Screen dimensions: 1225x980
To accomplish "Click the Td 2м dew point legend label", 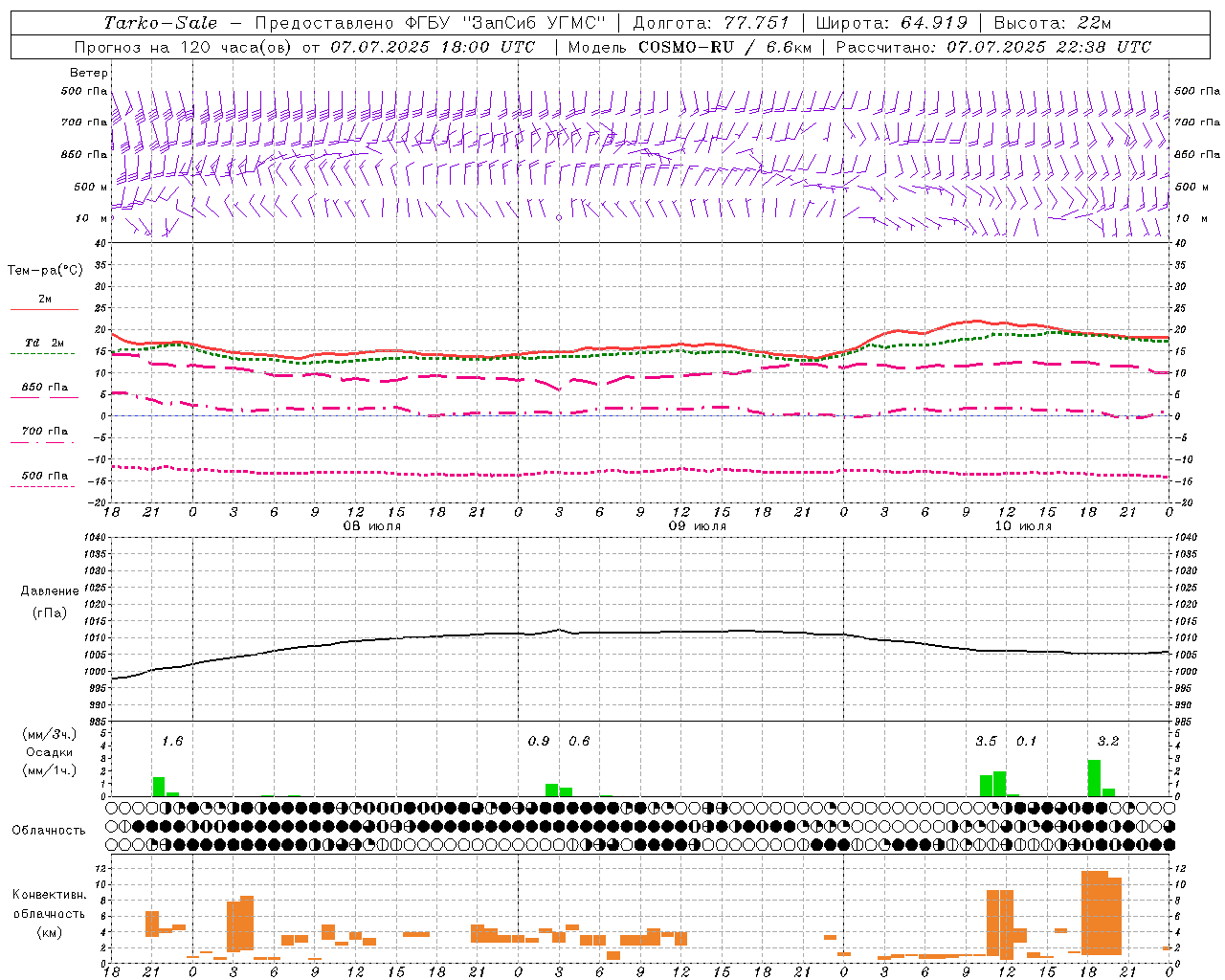I will click(x=44, y=343).
